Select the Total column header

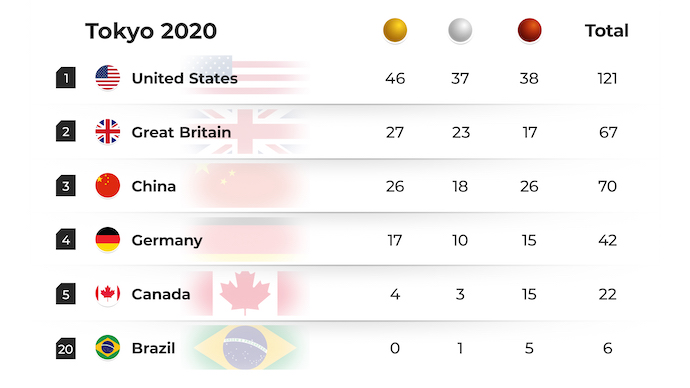point(606,31)
